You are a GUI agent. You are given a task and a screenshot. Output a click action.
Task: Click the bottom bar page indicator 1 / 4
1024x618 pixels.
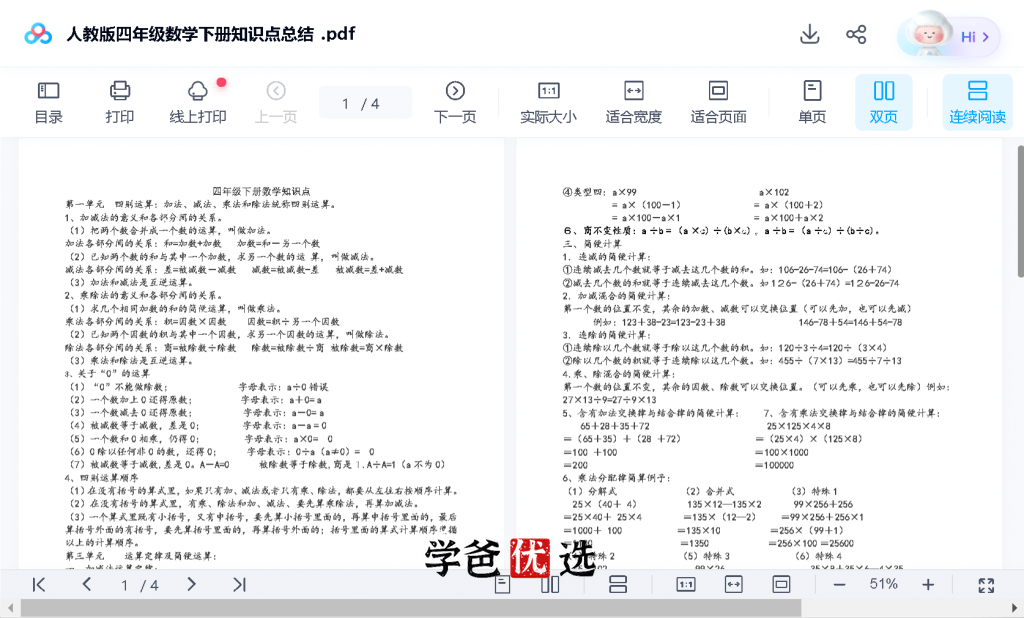[139, 585]
